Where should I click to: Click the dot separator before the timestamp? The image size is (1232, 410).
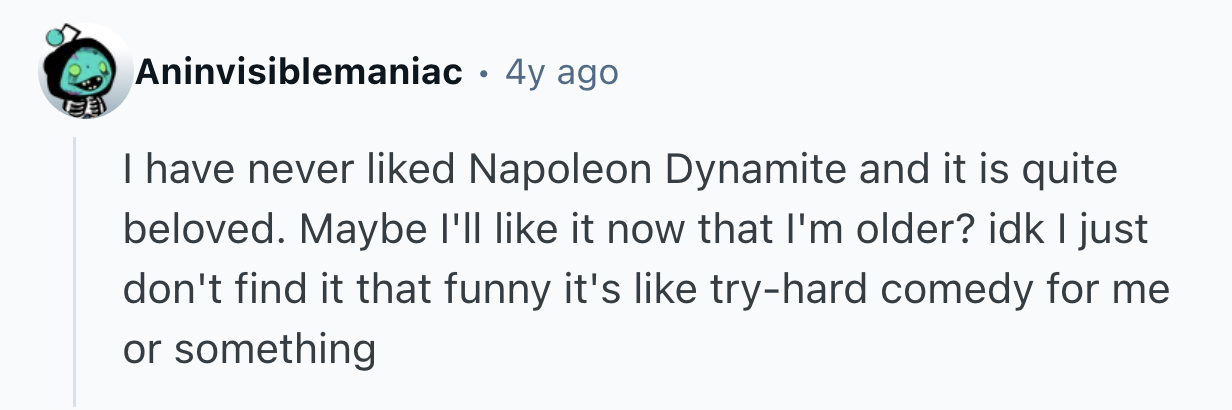click(x=484, y=73)
